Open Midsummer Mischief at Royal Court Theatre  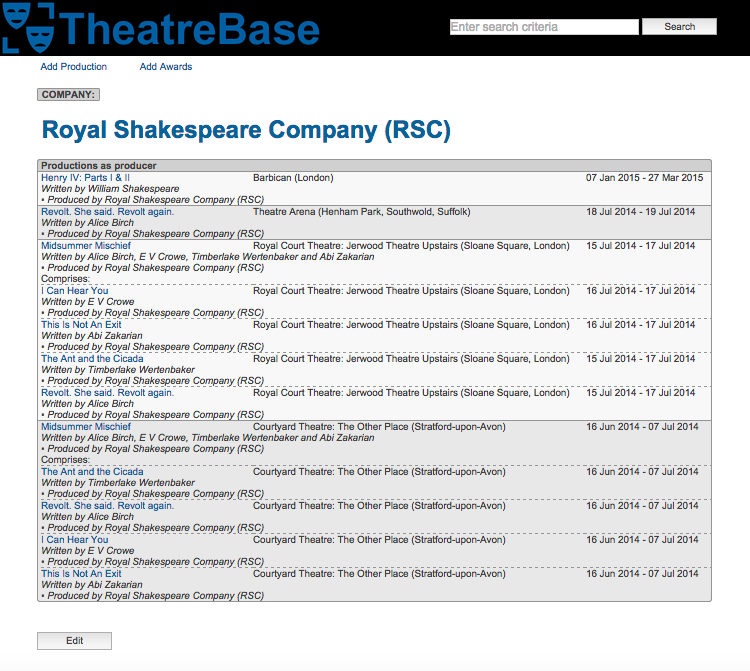point(86,246)
